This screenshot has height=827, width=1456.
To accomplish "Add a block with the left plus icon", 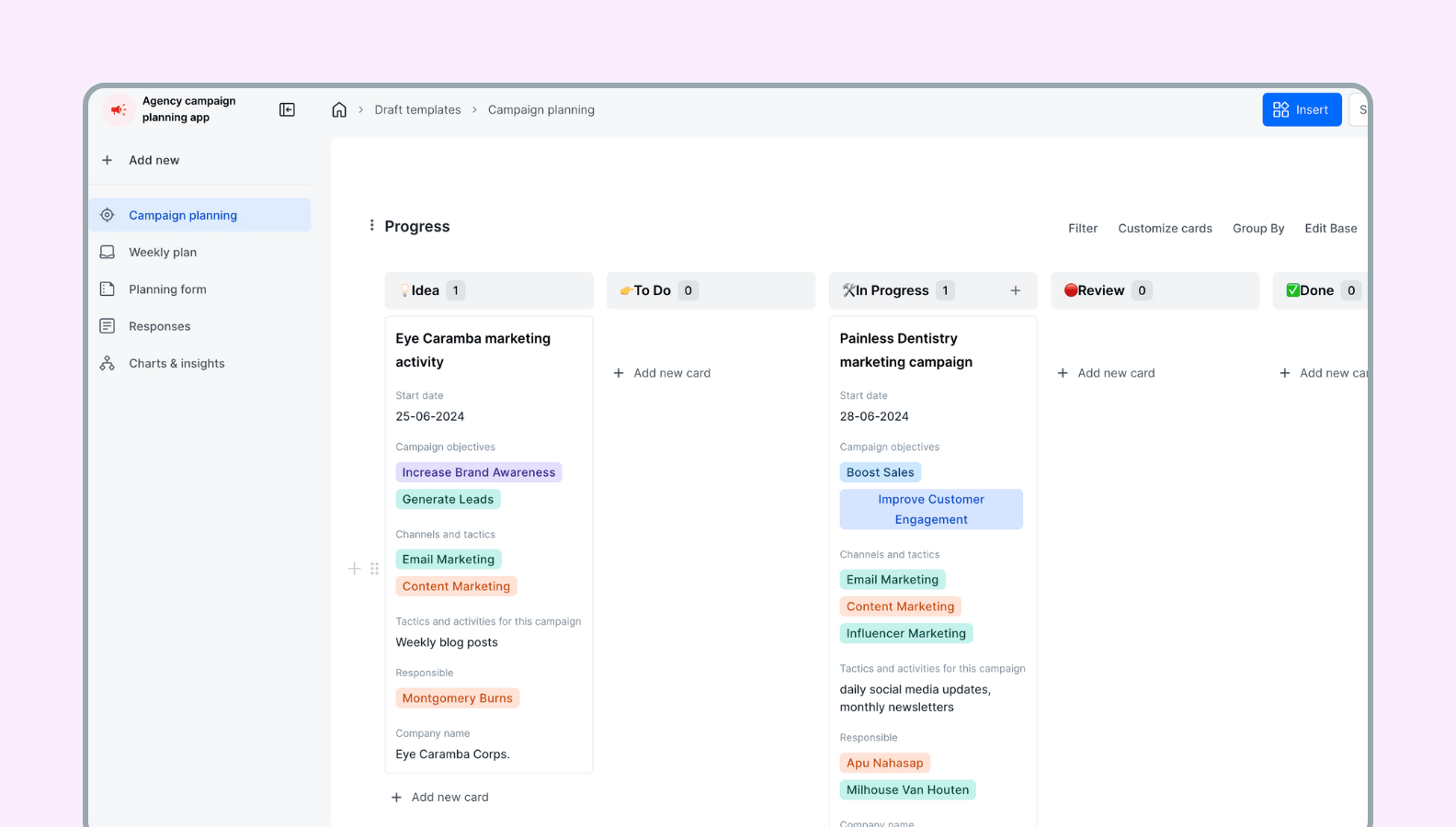I will pos(355,569).
